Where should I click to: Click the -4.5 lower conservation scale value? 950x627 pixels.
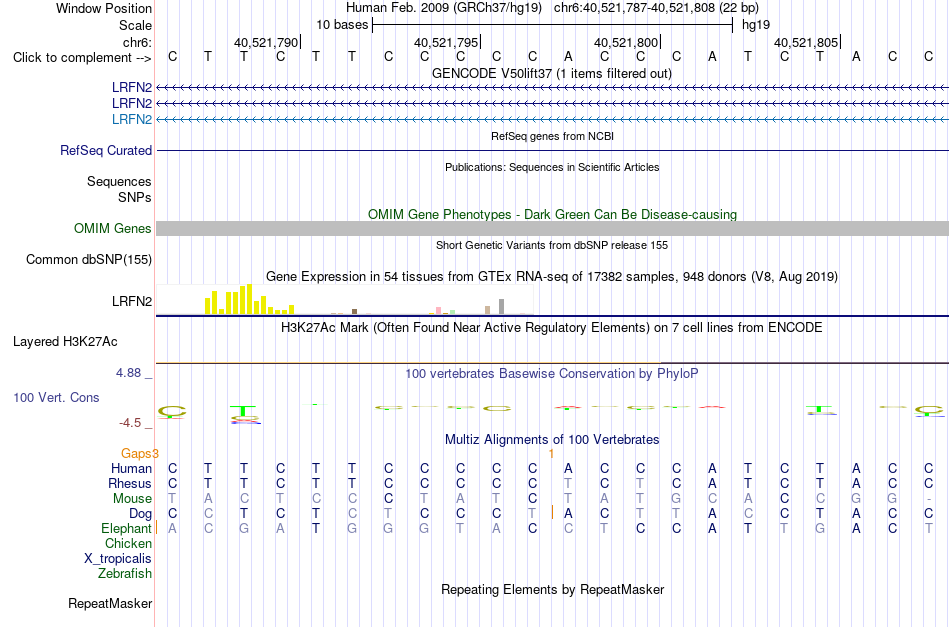point(130,423)
